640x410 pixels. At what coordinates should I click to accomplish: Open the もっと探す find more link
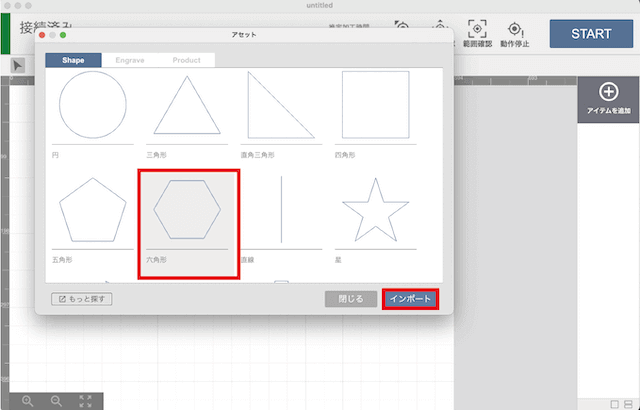tap(84, 298)
